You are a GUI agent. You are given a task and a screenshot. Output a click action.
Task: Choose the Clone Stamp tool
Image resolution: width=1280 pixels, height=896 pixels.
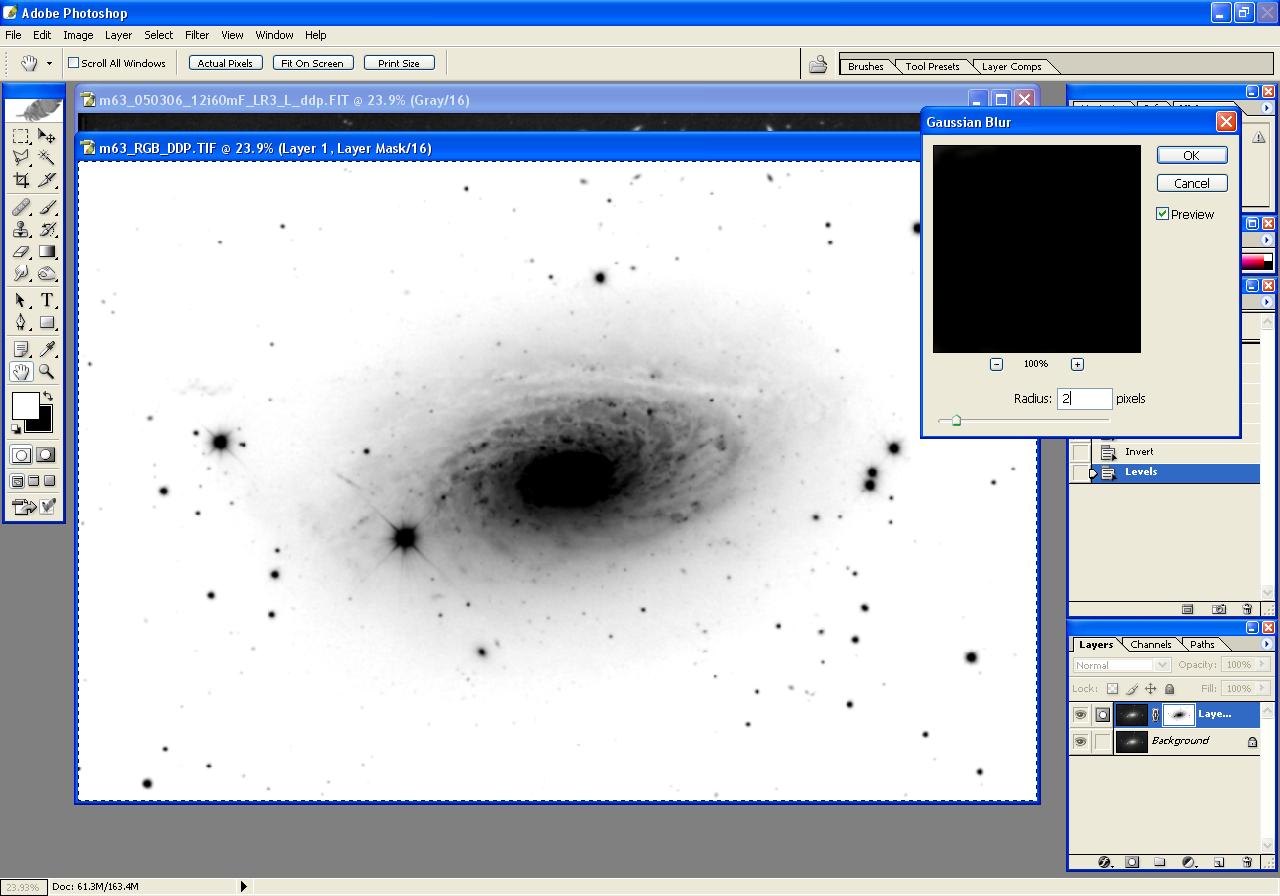coord(21,229)
